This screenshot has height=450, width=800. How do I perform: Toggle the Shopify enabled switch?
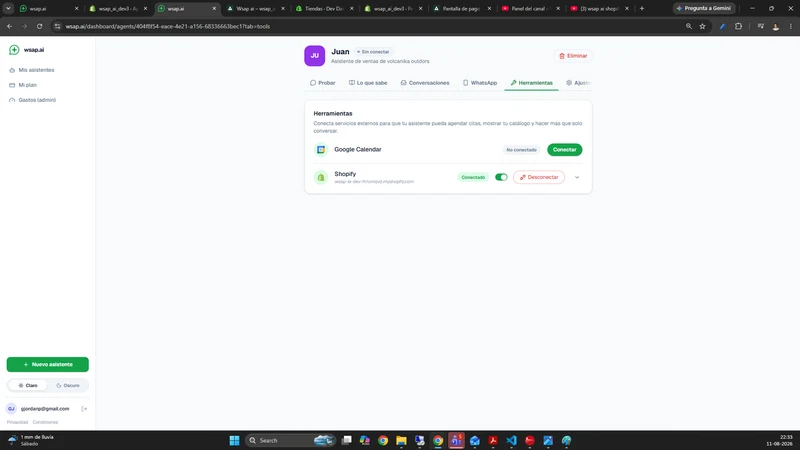[501, 177]
